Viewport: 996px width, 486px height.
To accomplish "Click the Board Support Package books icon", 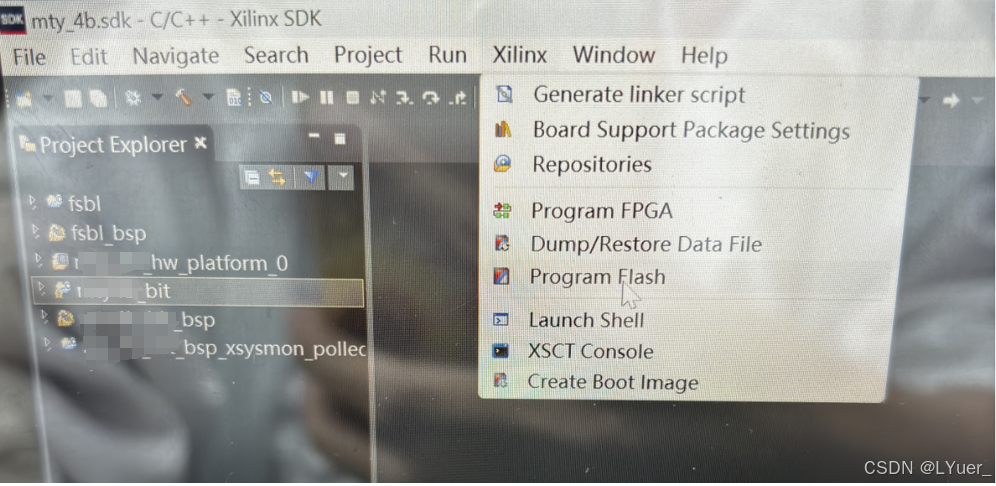I will (x=502, y=130).
